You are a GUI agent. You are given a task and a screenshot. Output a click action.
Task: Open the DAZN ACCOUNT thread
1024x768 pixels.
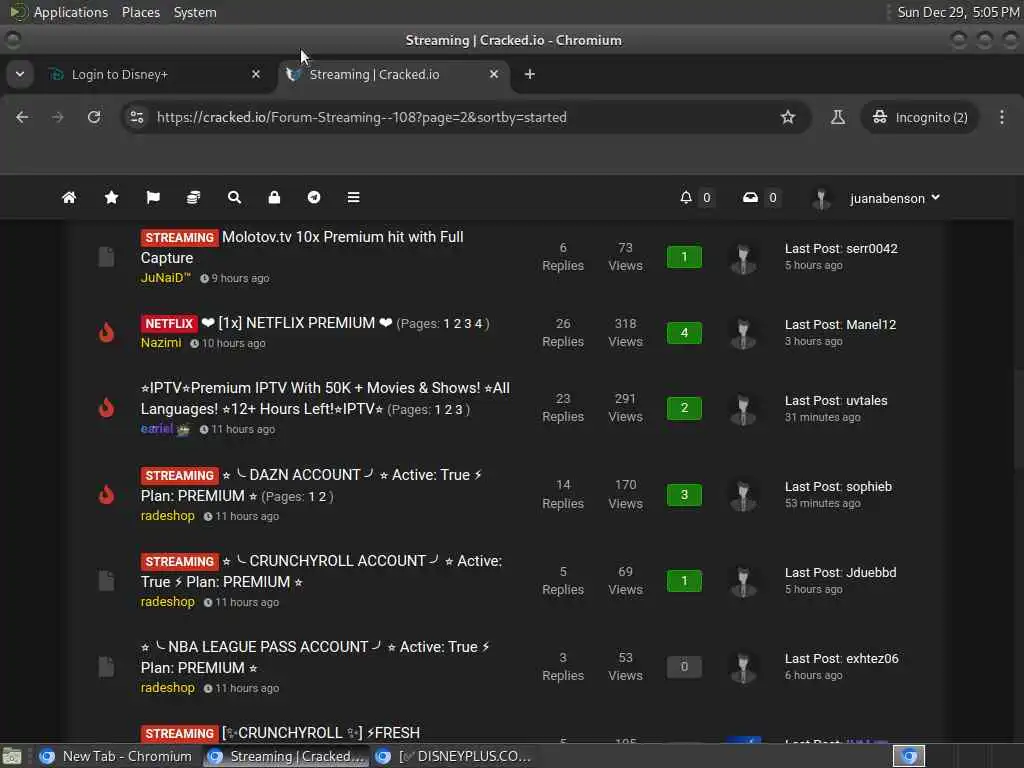(312, 485)
